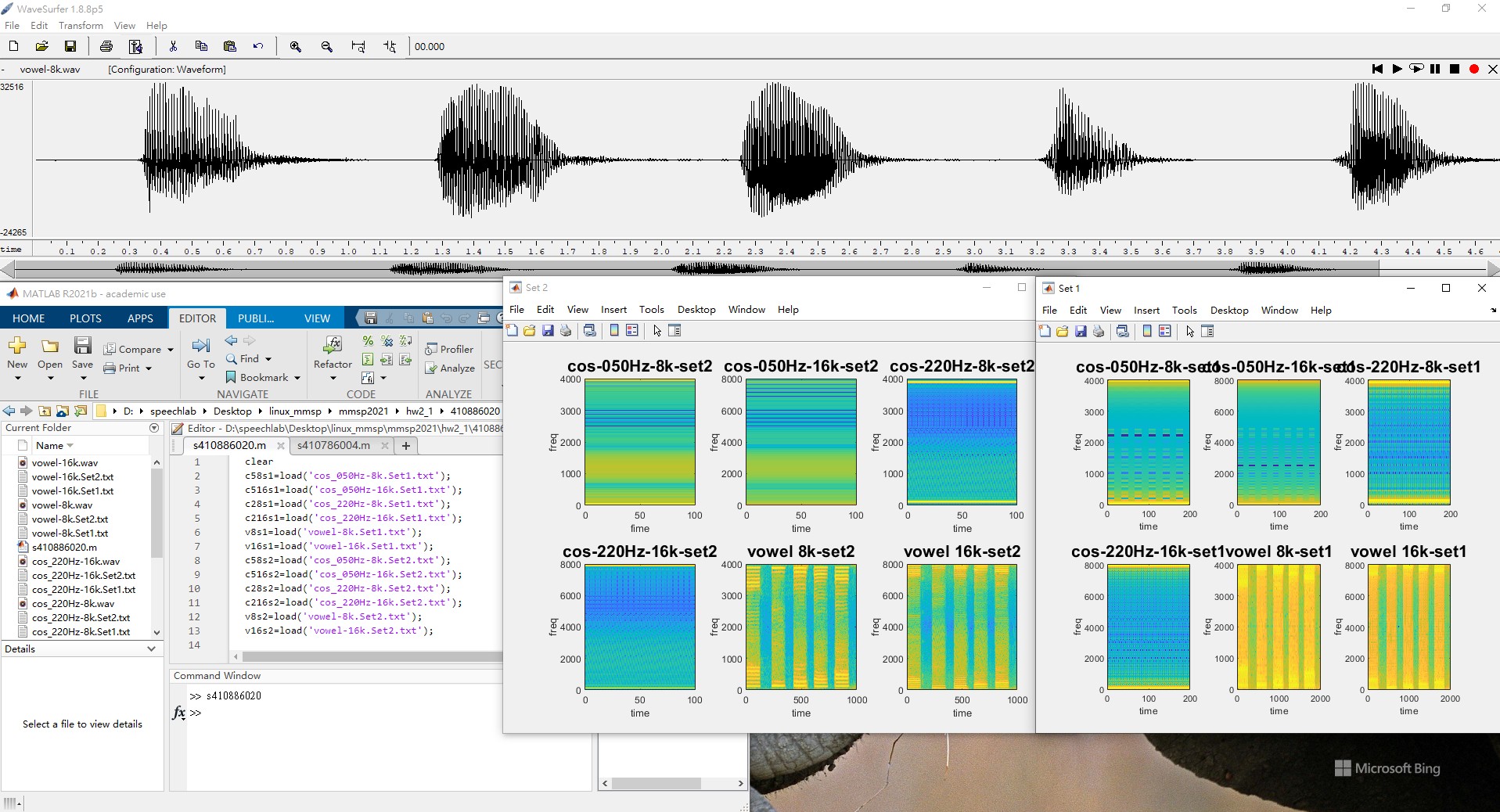
Task: Click MATLAB Save diskette button
Action: point(82,345)
